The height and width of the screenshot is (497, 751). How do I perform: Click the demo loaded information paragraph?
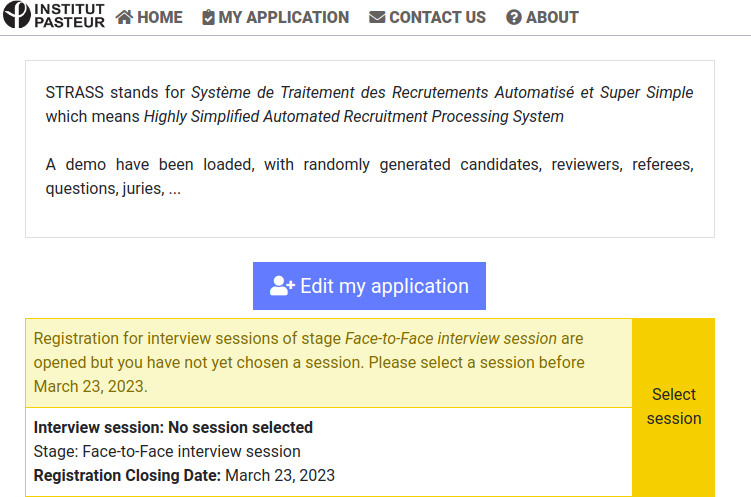pyautogui.click(x=369, y=176)
